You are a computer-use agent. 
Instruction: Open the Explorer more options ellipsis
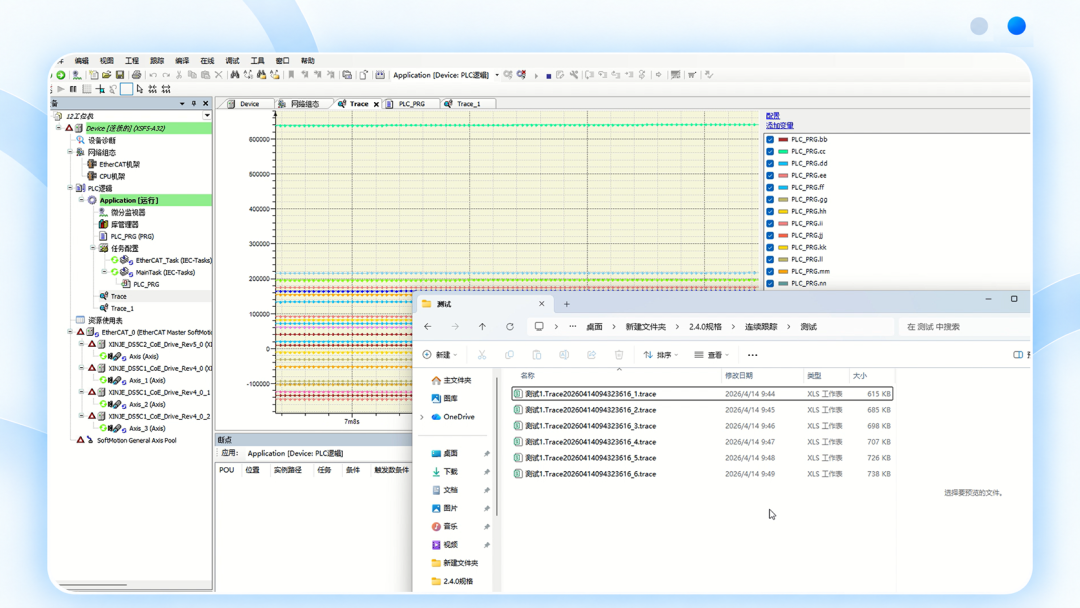[752, 355]
